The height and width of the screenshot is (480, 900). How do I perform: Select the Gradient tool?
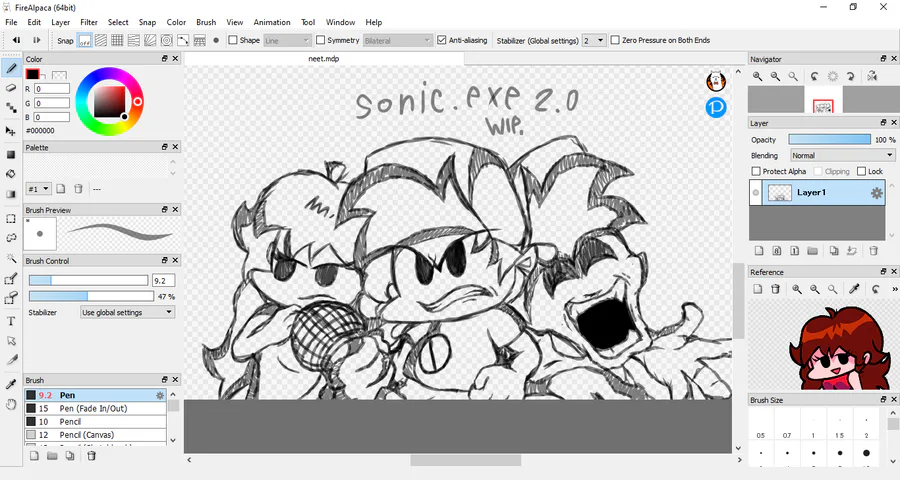11,194
